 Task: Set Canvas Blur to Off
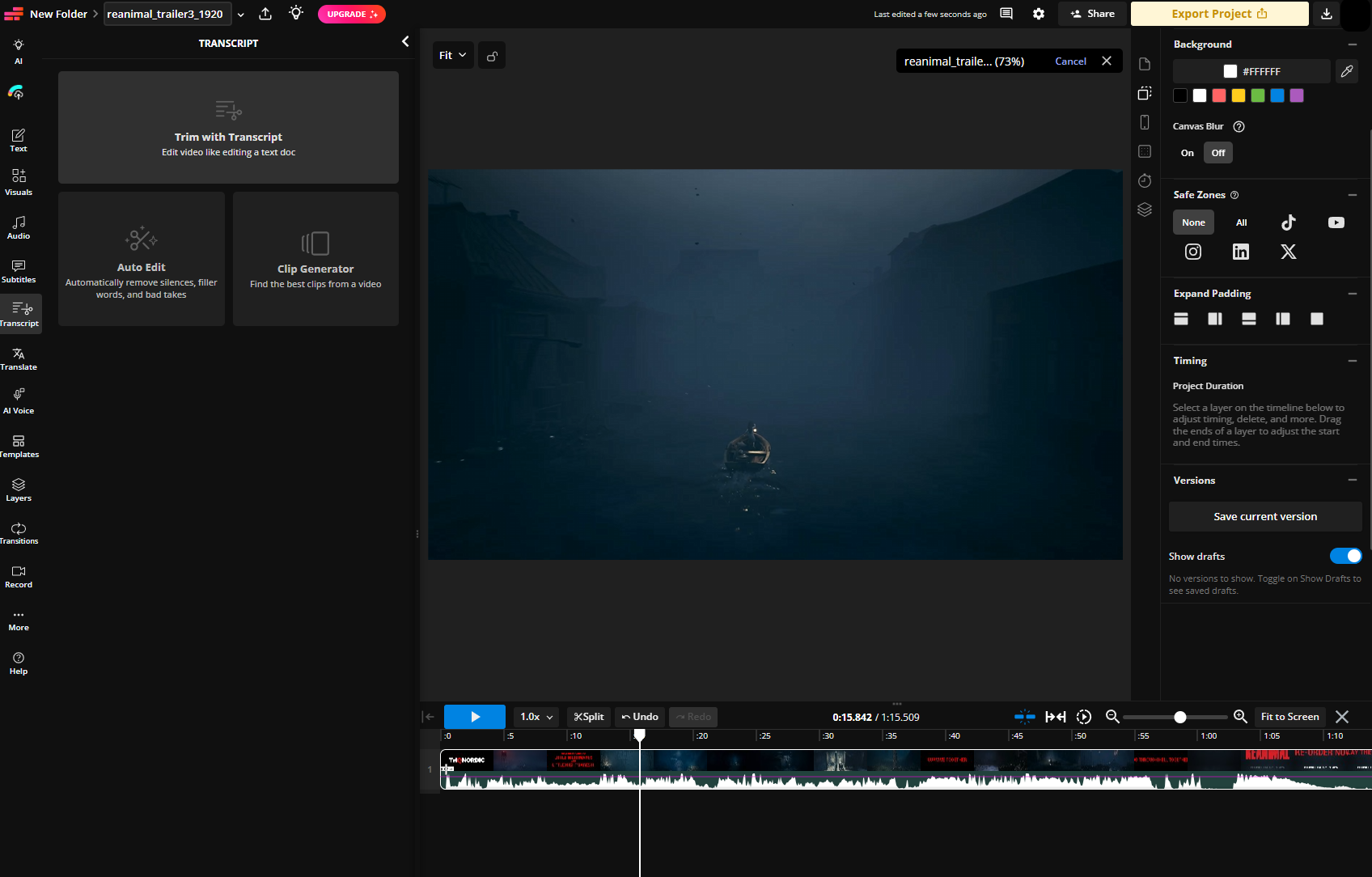click(x=1218, y=153)
